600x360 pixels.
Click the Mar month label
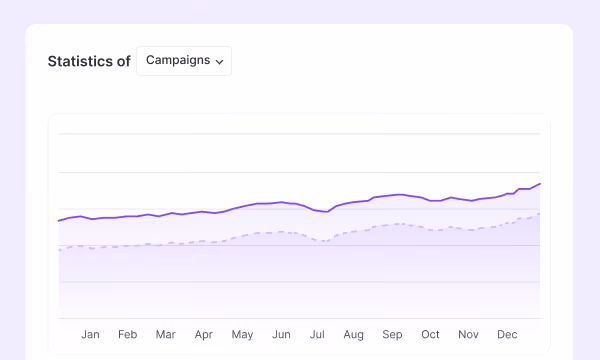click(x=165, y=334)
